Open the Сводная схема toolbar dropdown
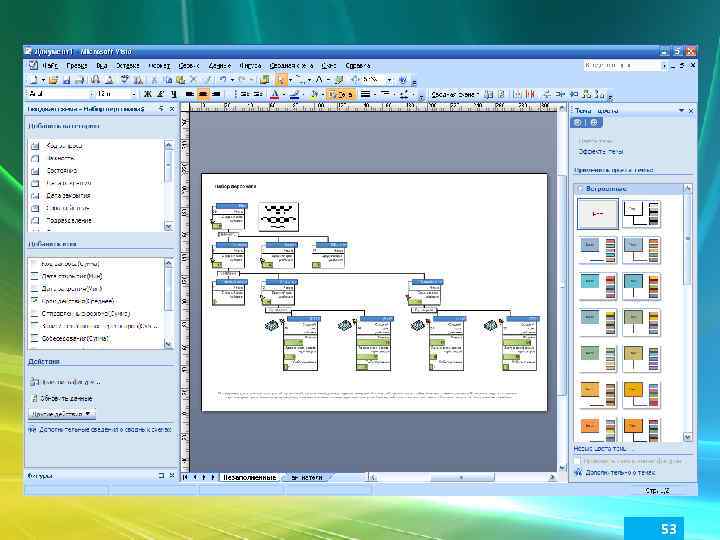Image resolution: width=720 pixels, height=540 pixels. tap(455, 94)
